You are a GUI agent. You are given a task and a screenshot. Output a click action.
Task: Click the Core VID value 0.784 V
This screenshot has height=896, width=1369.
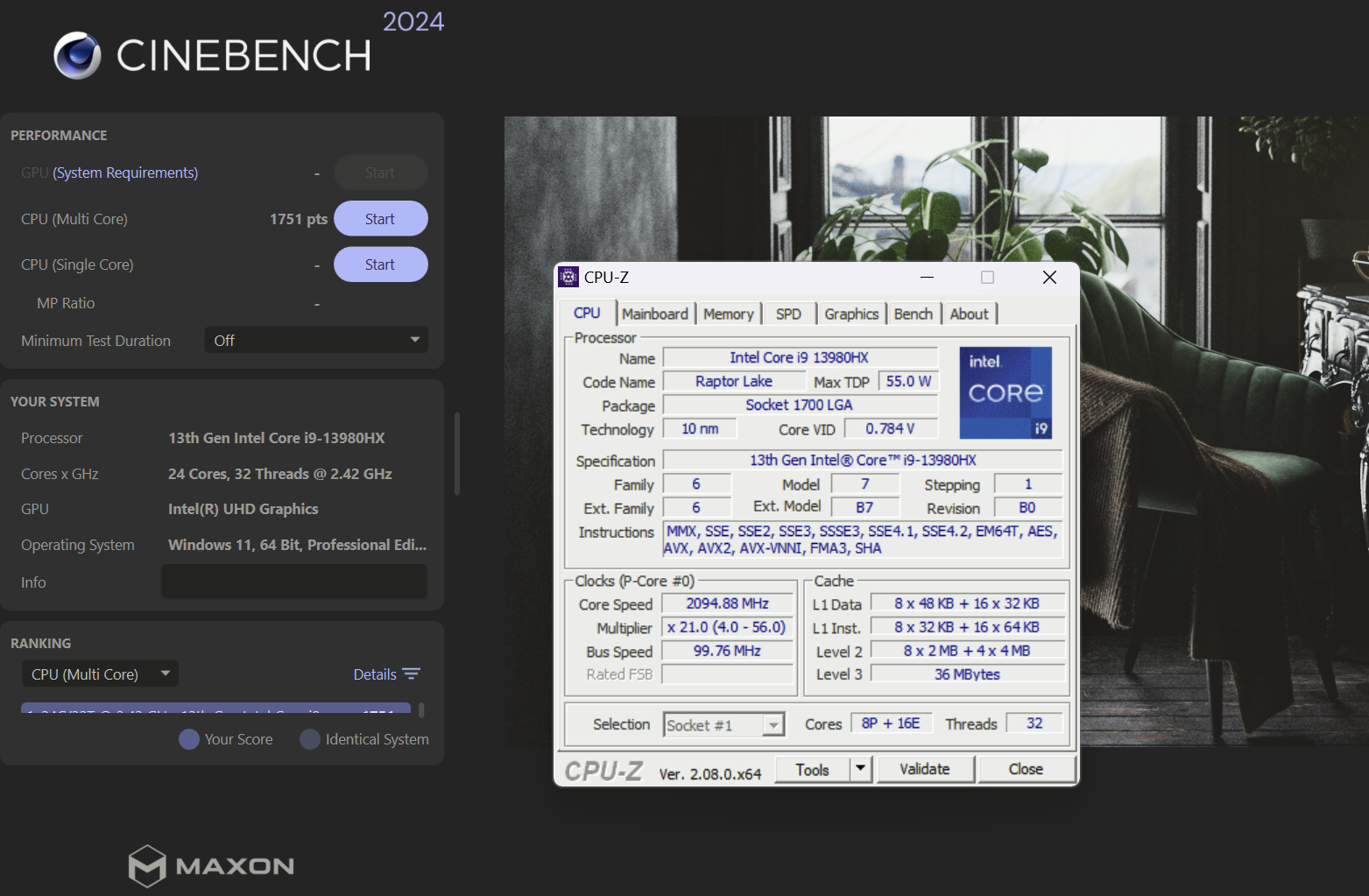coord(891,428)
